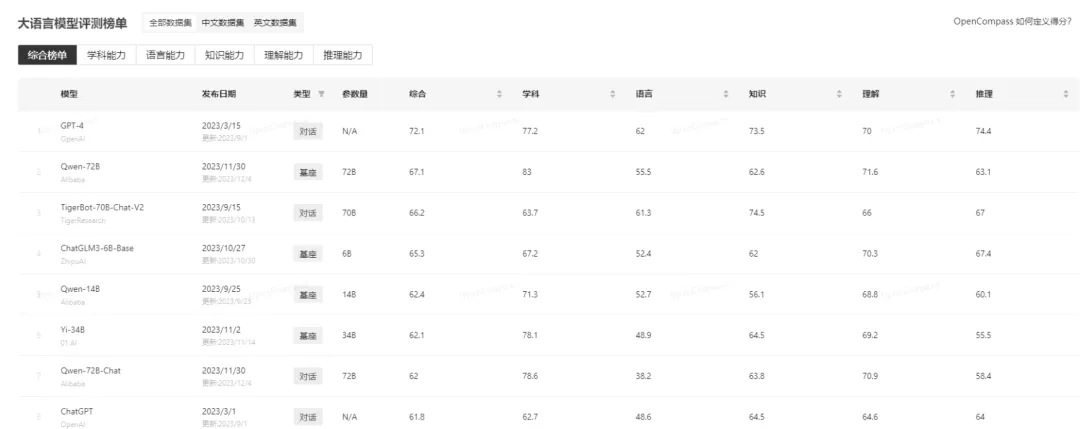
Task: Click GPT-4's release date 2023/3/15
Action: click(219, 126)
